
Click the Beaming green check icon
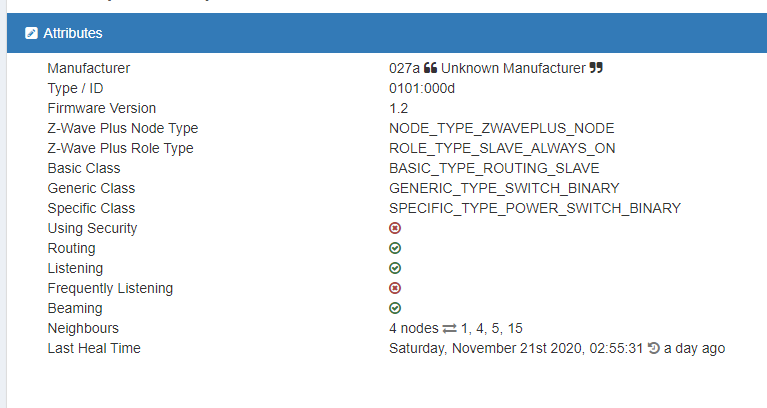(395, 308)
